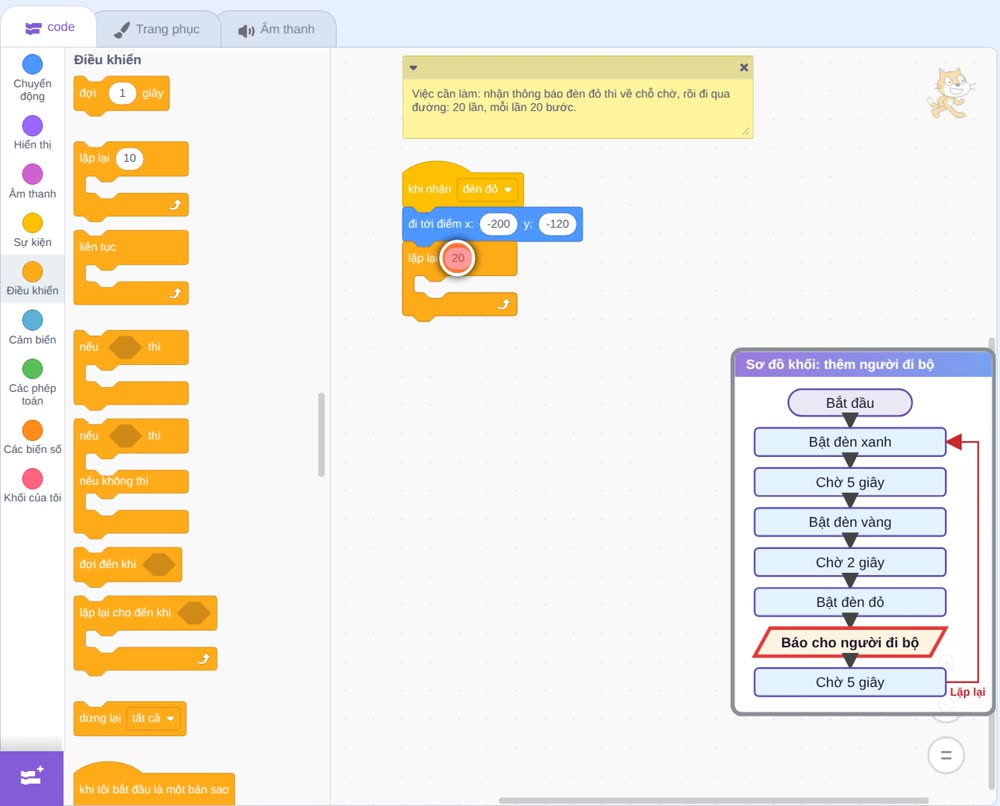Viewport: 1000px width, 806px height.
Task: Select the Khối của tôi category circle
Action: click(32, 478)
